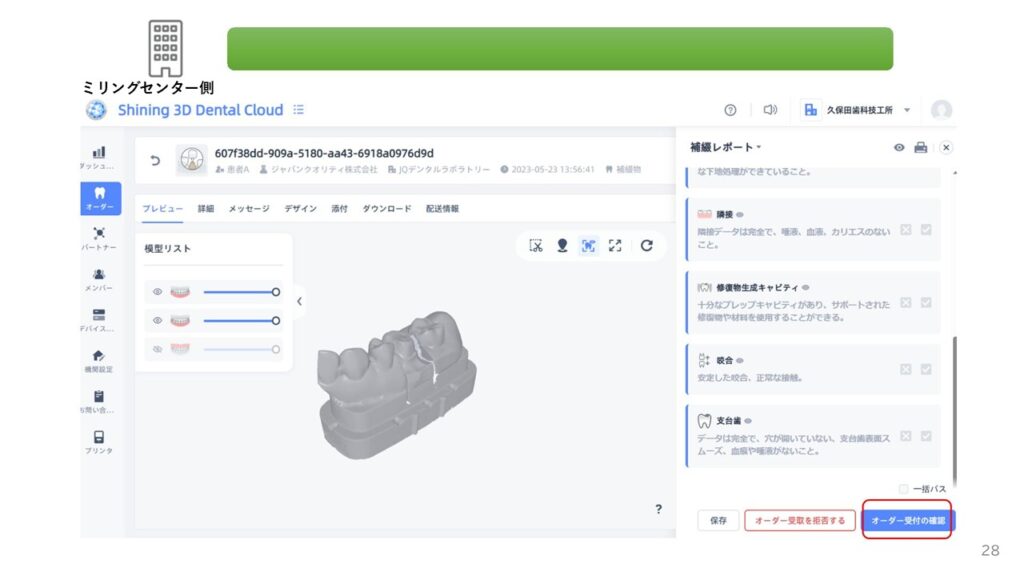The image size is (1024, 576).
Task: Switch to the メッセージ tab
Action: [248, 209]
